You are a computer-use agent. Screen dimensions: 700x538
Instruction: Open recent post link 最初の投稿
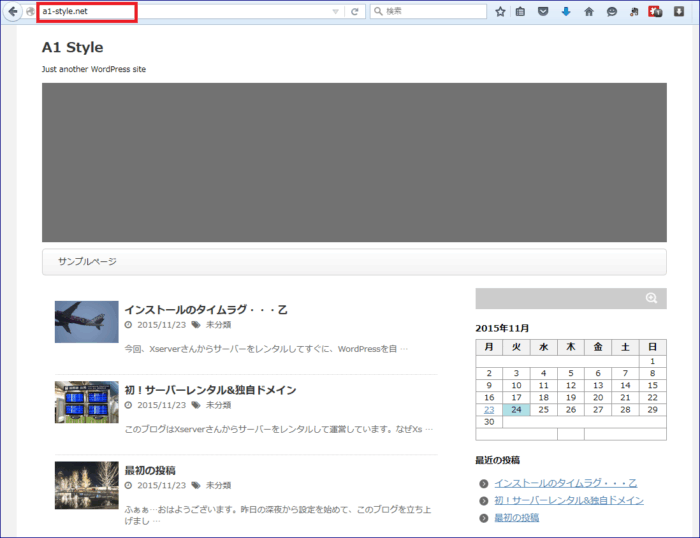[517, 518]
